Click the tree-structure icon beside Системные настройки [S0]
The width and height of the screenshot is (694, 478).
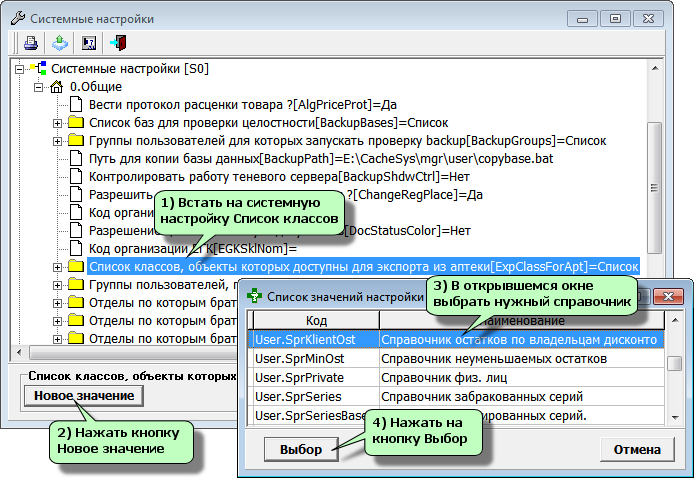pyautogui.click(x=39, y=69)
